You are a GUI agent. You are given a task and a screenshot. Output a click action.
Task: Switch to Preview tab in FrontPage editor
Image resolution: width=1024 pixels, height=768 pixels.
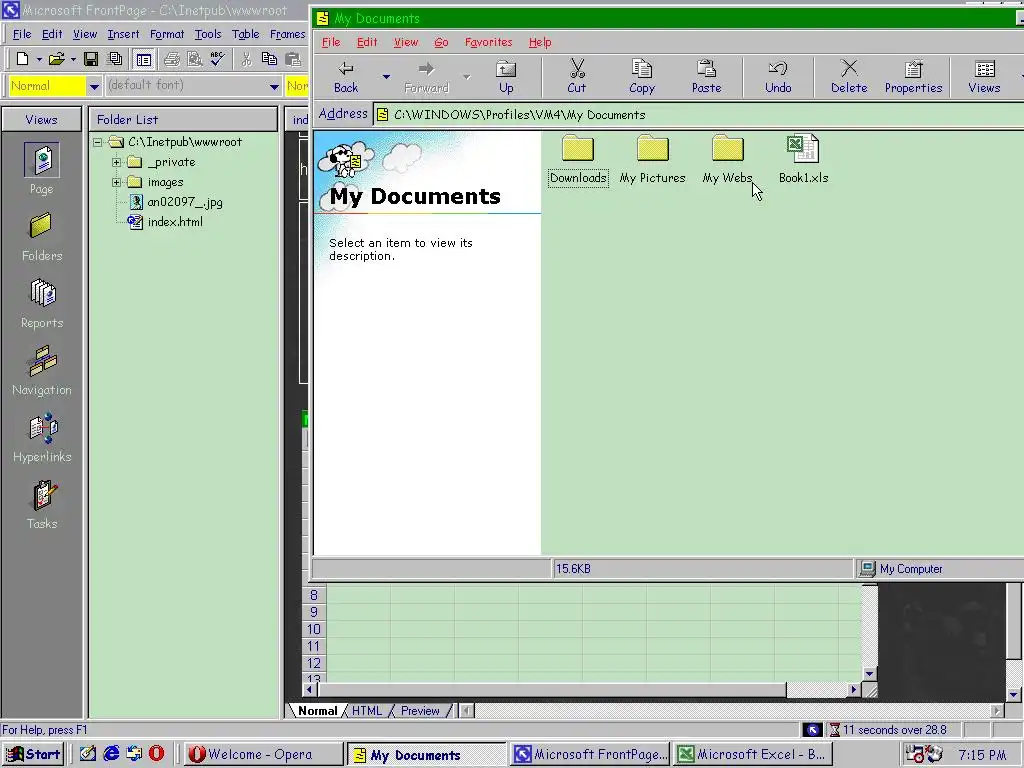pyautogui.click(x=420, y=711)
